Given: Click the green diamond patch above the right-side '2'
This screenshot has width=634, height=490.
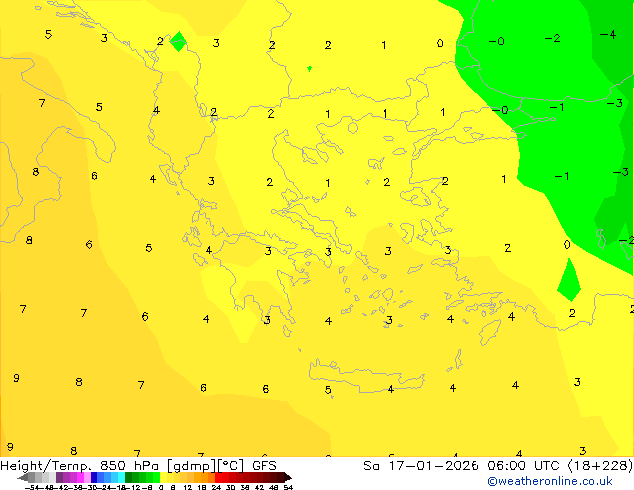Looking at the screenshot, I should (x=569, y=280).
